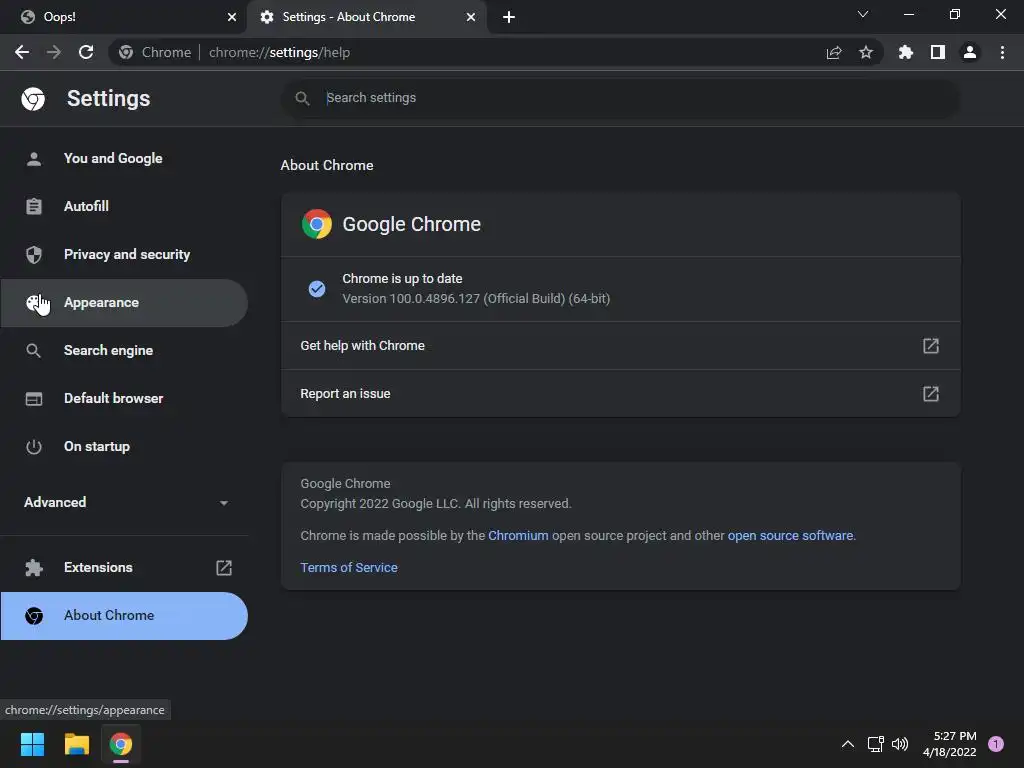The height and width of the screenshot is (768, 1024).
Task: Click the address bar URL chrome://settings/help
Action: pyautogui.click(x=280, y=52)
